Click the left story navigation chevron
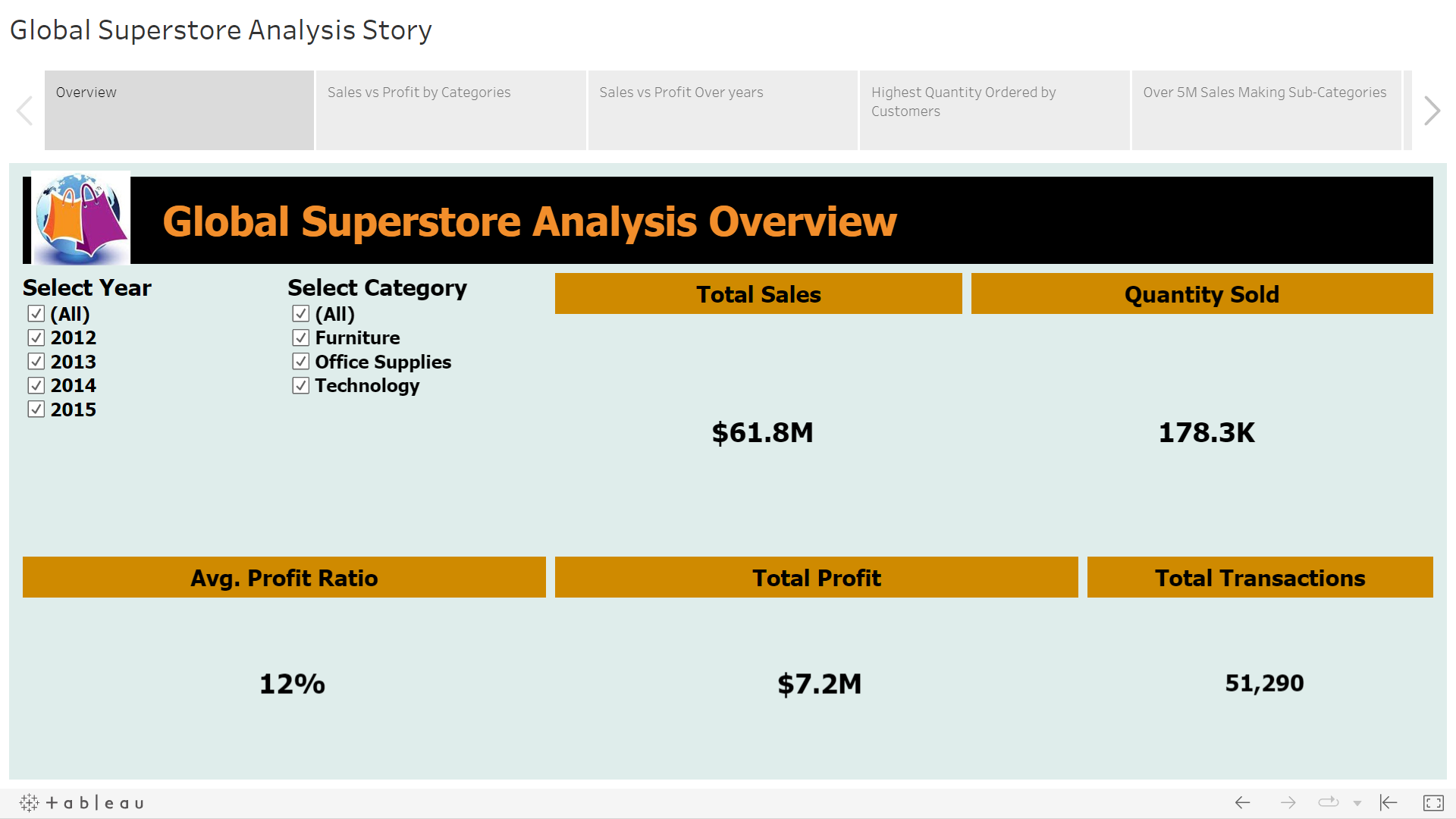The height and width of the screenshot is (819, 1456). (25, 110)
